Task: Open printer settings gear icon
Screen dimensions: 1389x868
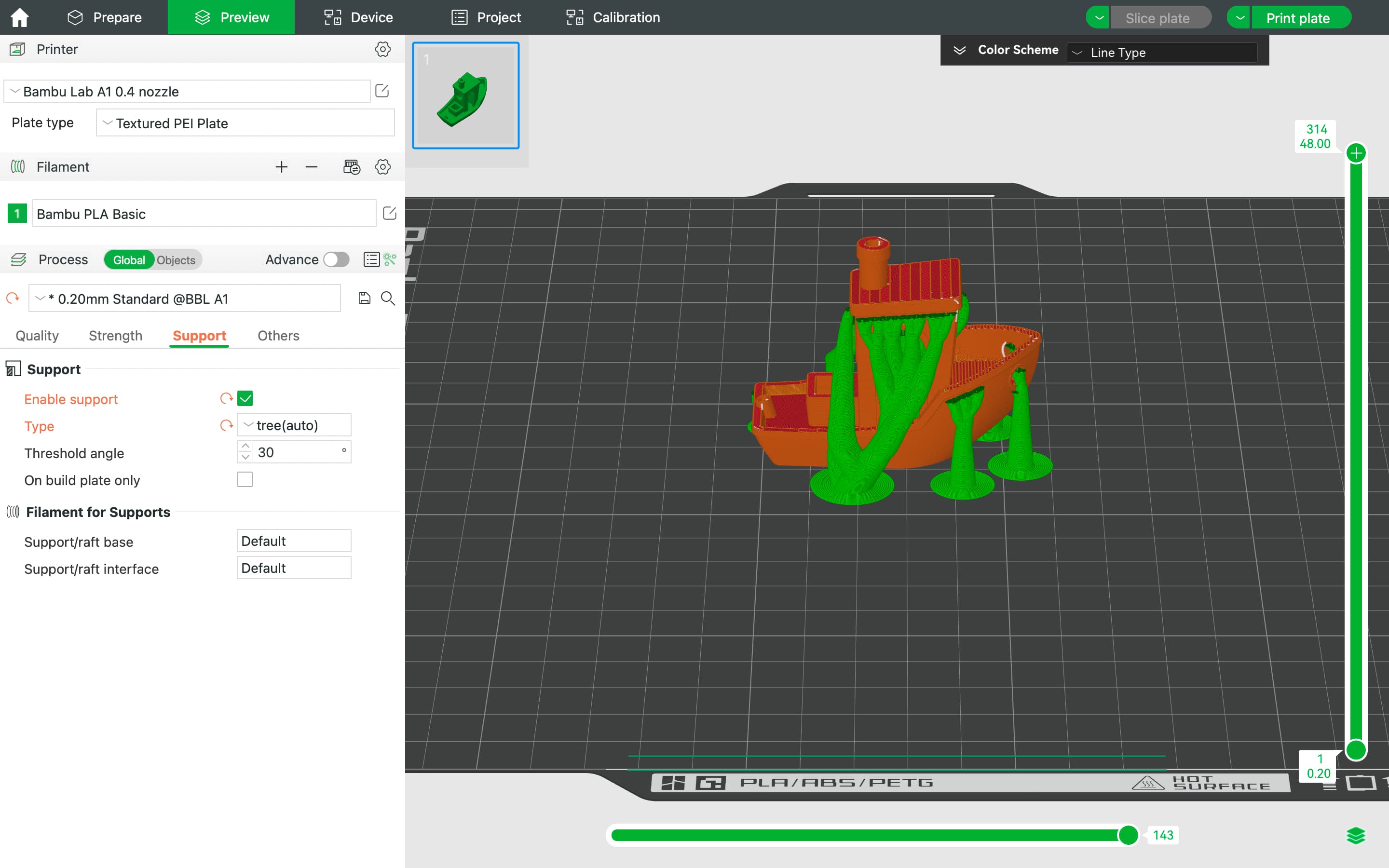Action: click(383, 49)
